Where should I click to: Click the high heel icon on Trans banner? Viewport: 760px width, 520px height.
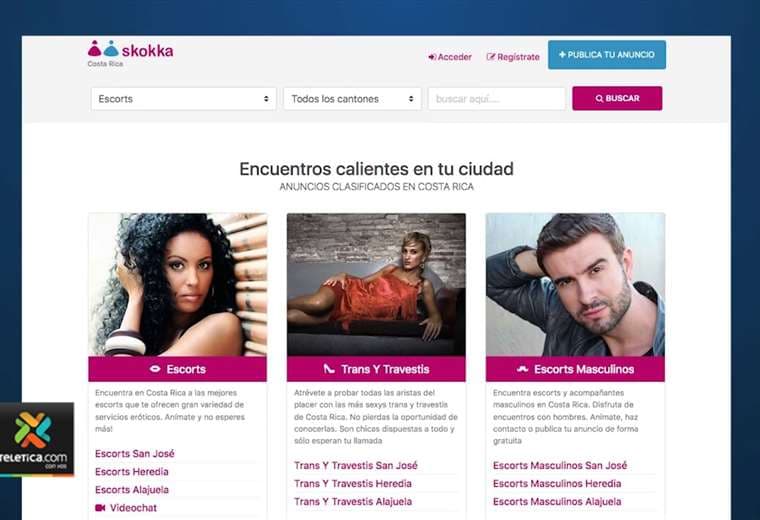[x=329, y=369]
